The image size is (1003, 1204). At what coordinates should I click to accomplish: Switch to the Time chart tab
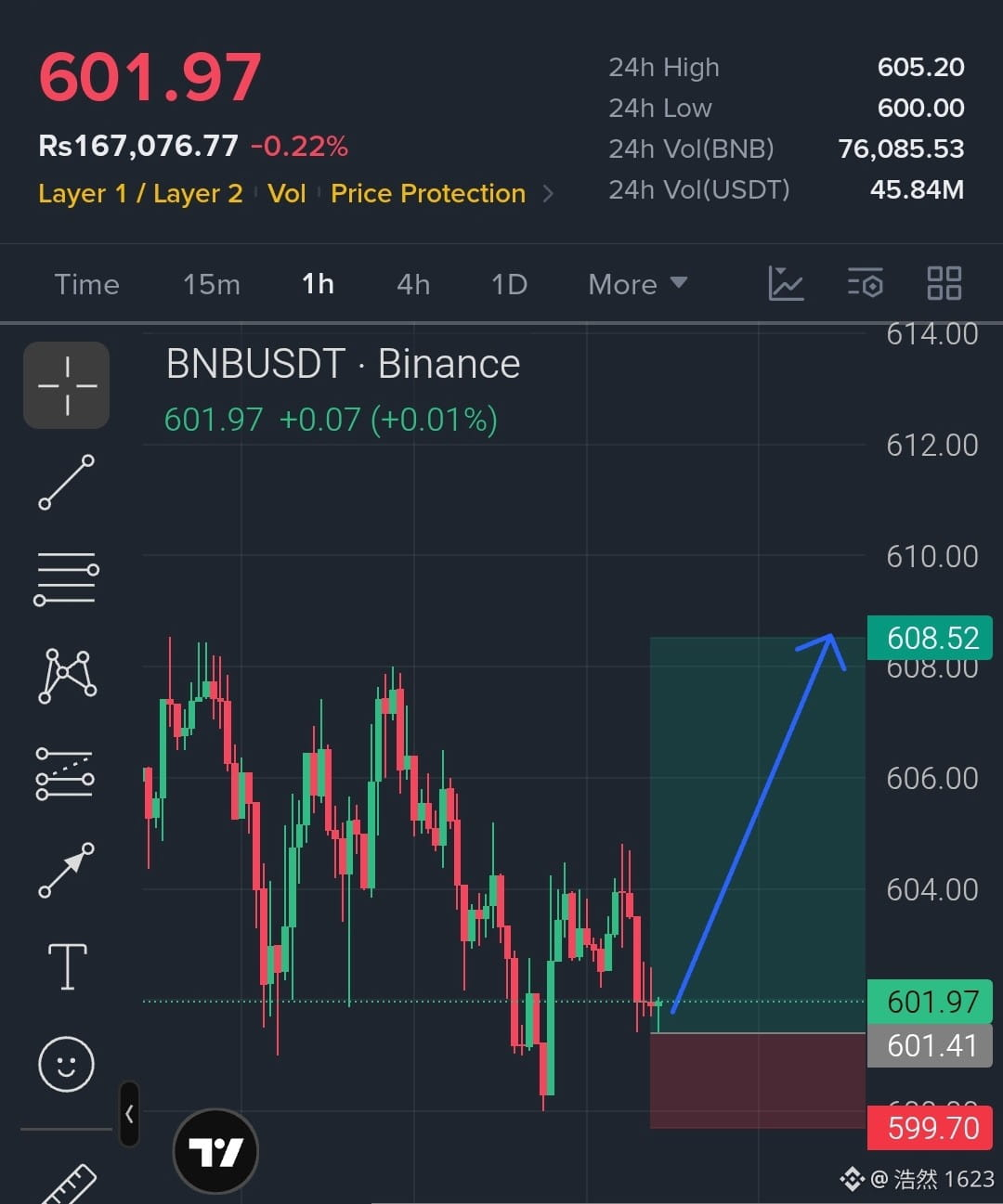[x=86, y=284]
